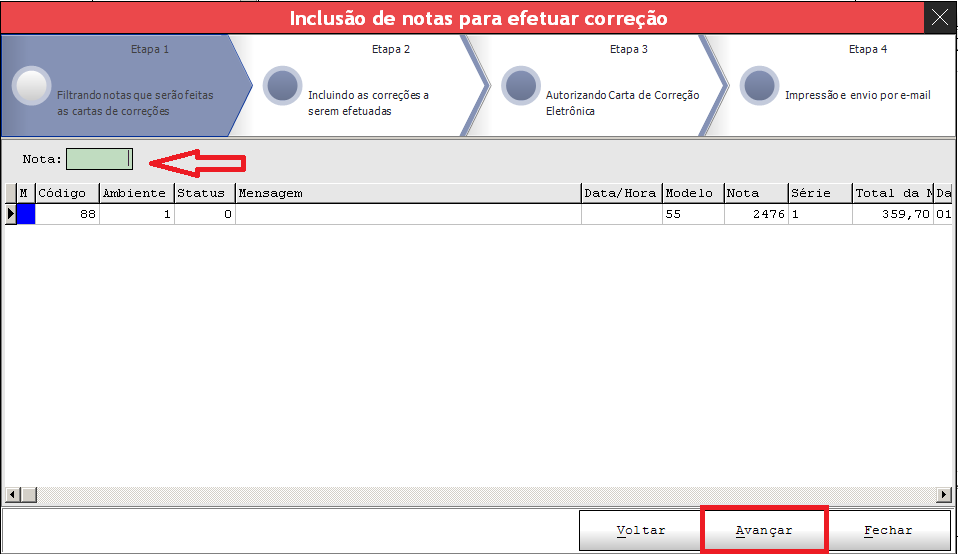Select the Modelo cell with value 55
Screen dimensions: 958x554
(693, 214)
